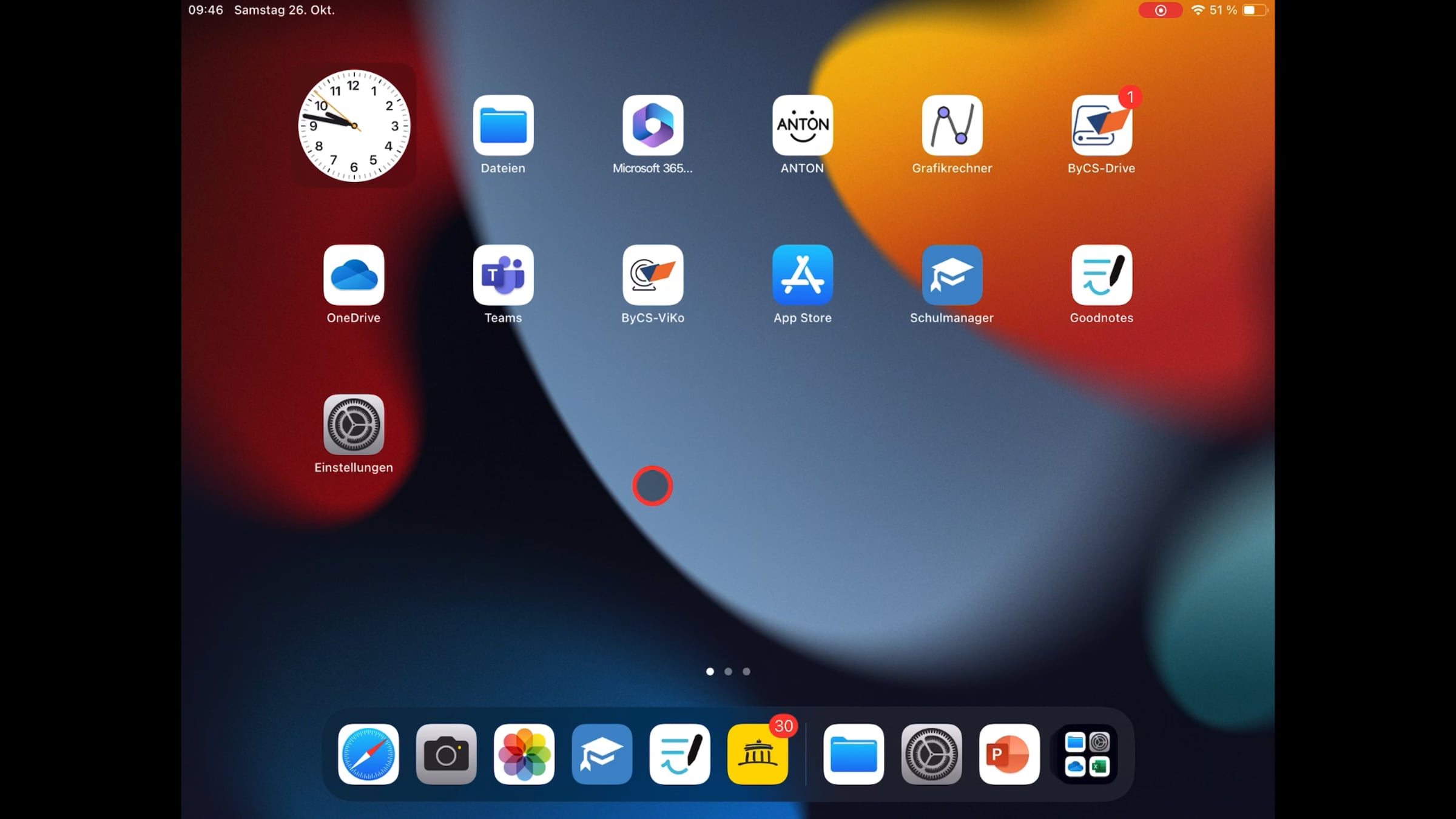
Task: Open the Grafikrechner app
Action: click(952, 125)
